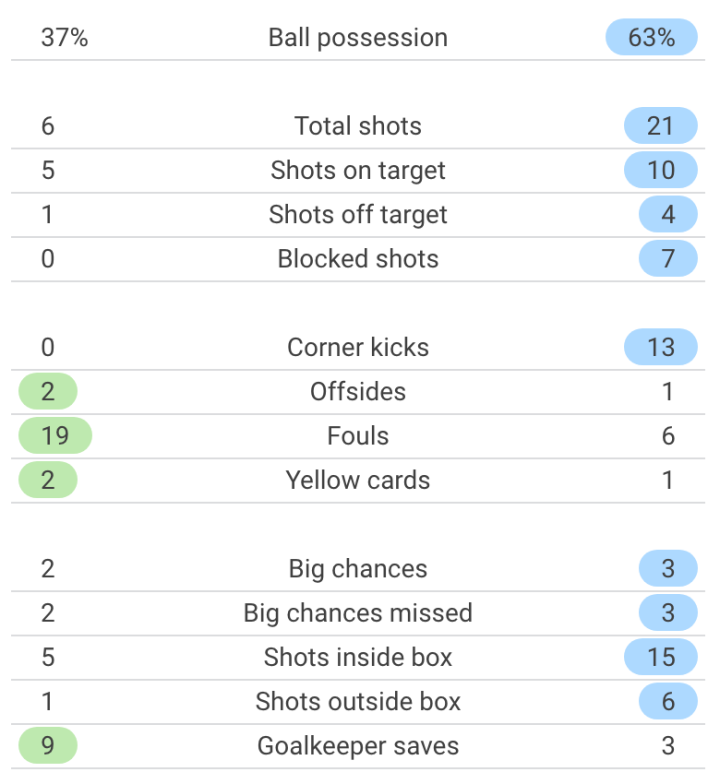Click the Shots on target label

358,170
